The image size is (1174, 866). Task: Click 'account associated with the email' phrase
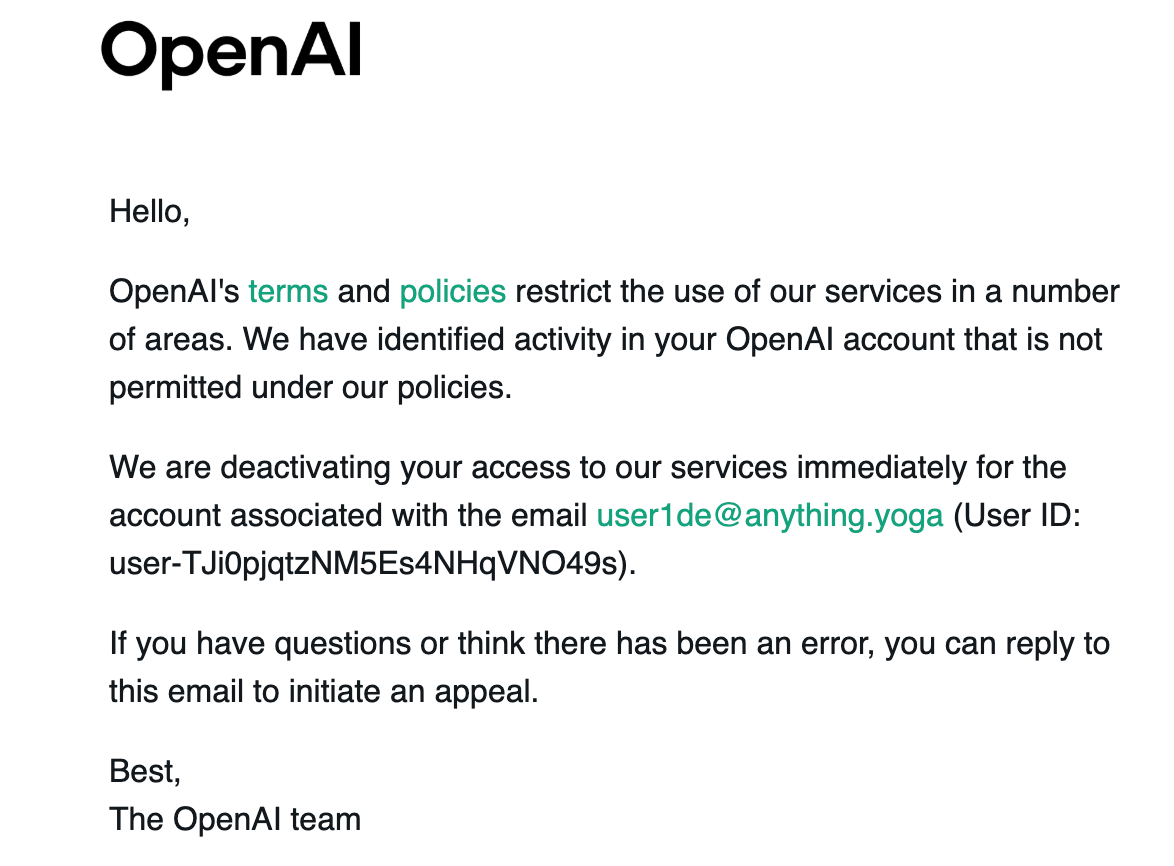[348, 516]
